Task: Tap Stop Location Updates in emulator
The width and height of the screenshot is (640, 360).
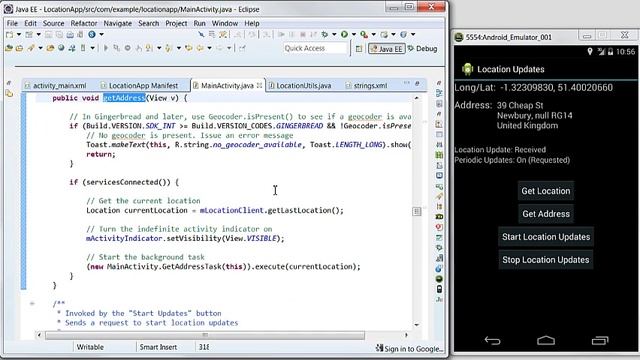Action: point(546,260)
